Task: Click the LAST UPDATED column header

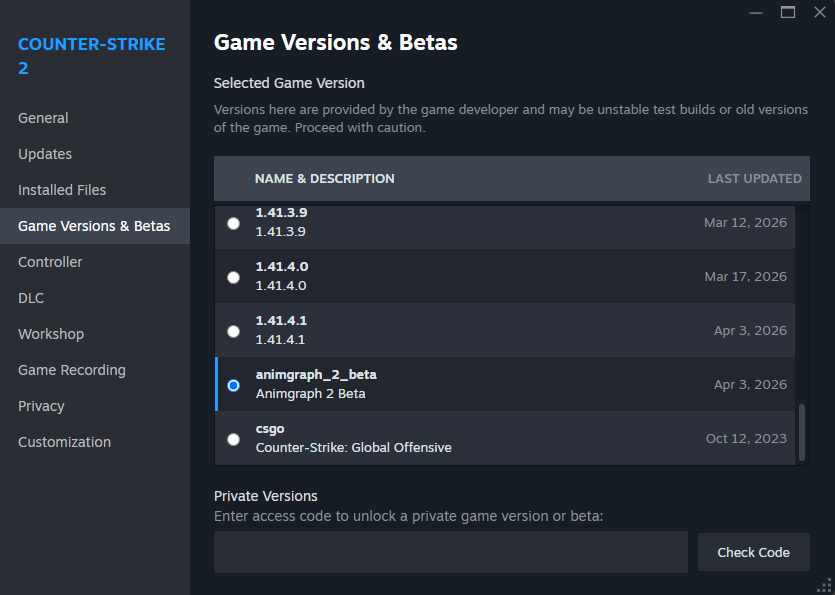Action: 755,178
